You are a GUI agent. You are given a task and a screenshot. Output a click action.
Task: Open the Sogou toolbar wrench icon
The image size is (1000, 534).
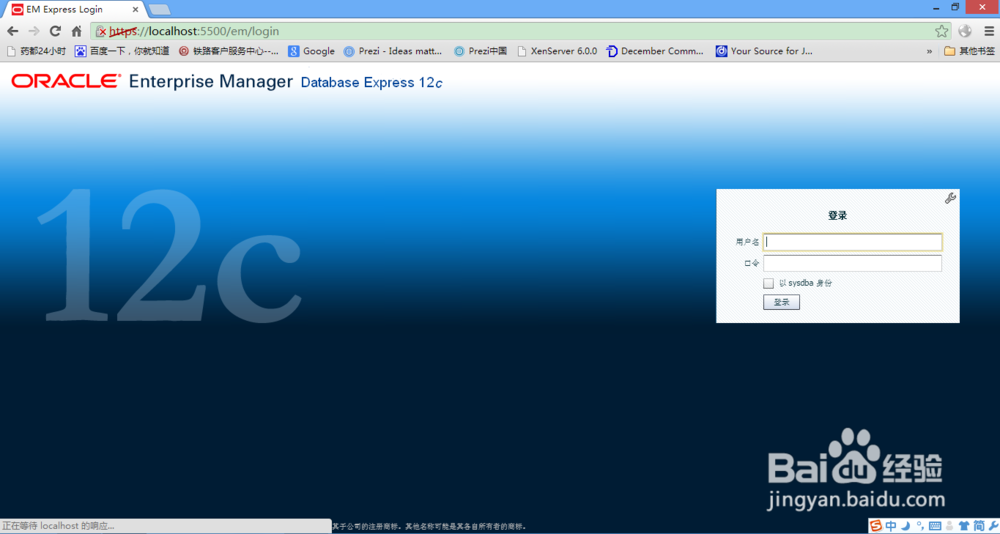(992, 526)
